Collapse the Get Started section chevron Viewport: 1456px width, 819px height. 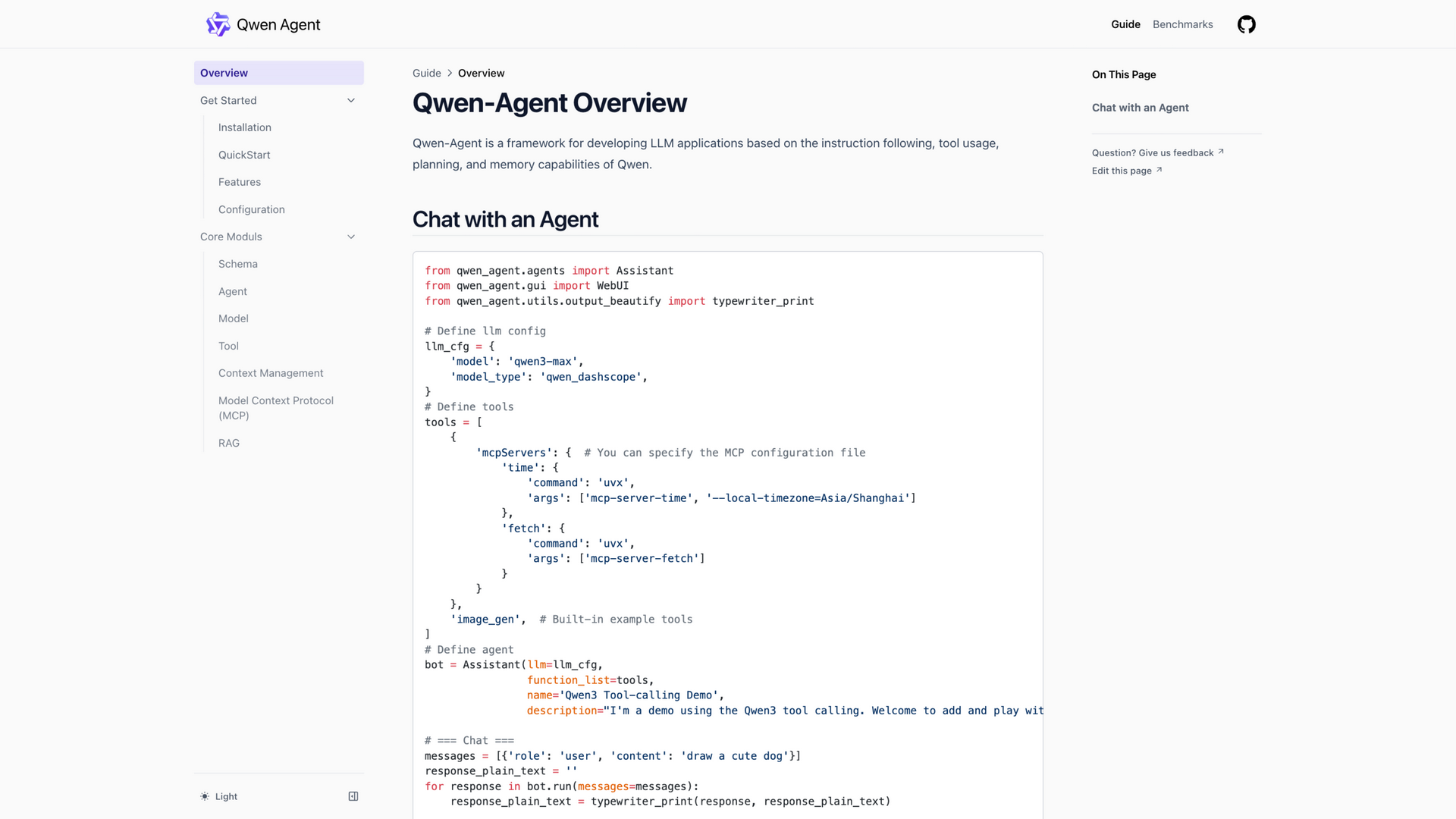[351, 100]
